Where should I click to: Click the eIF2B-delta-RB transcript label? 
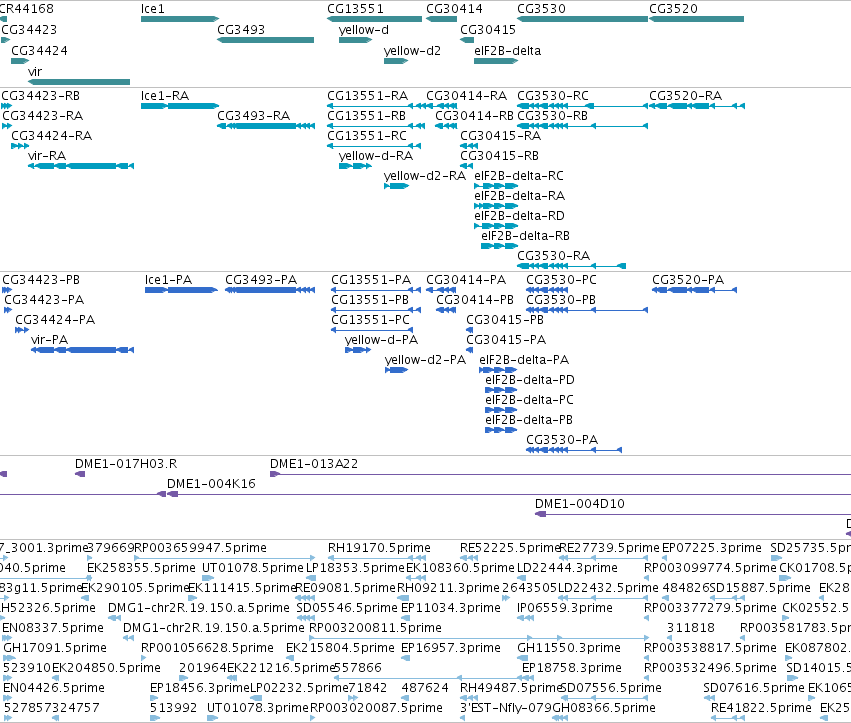(x=525, y=236)
